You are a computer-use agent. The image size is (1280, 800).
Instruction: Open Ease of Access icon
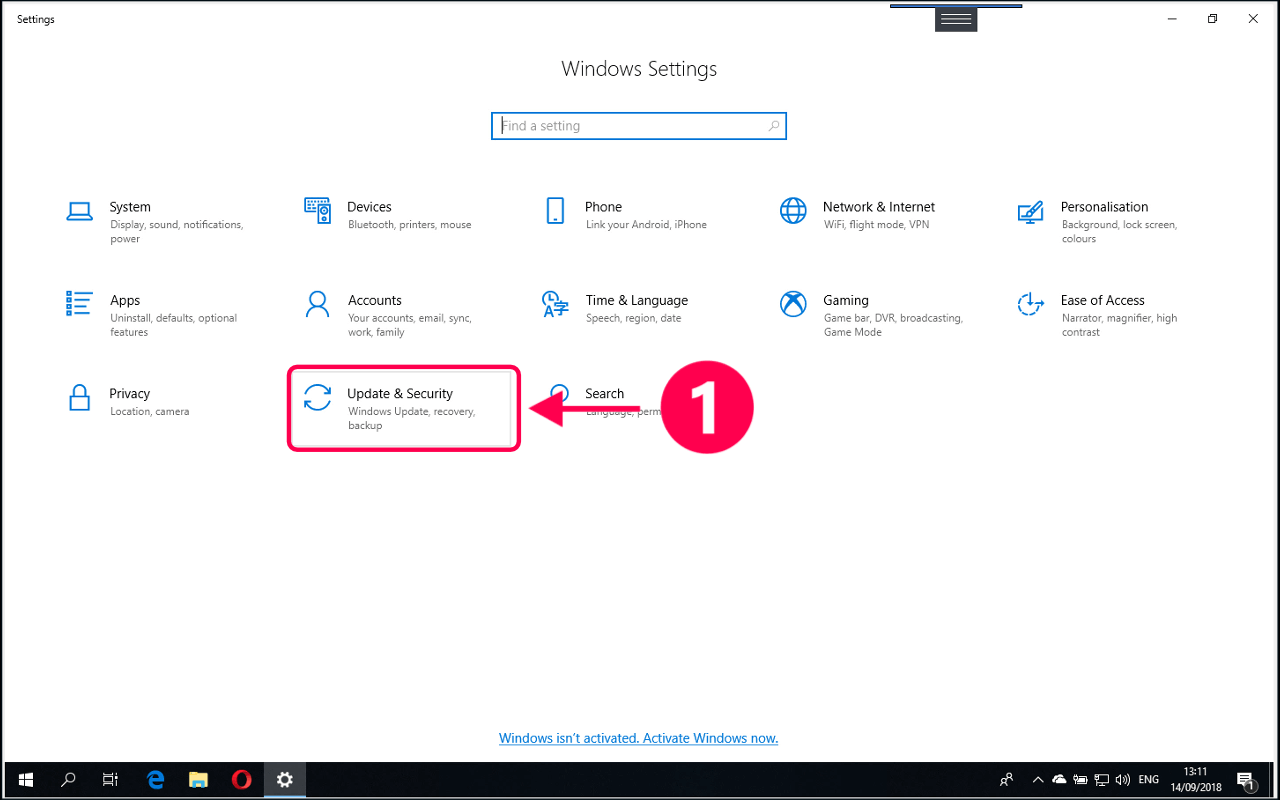[1030, 304]
